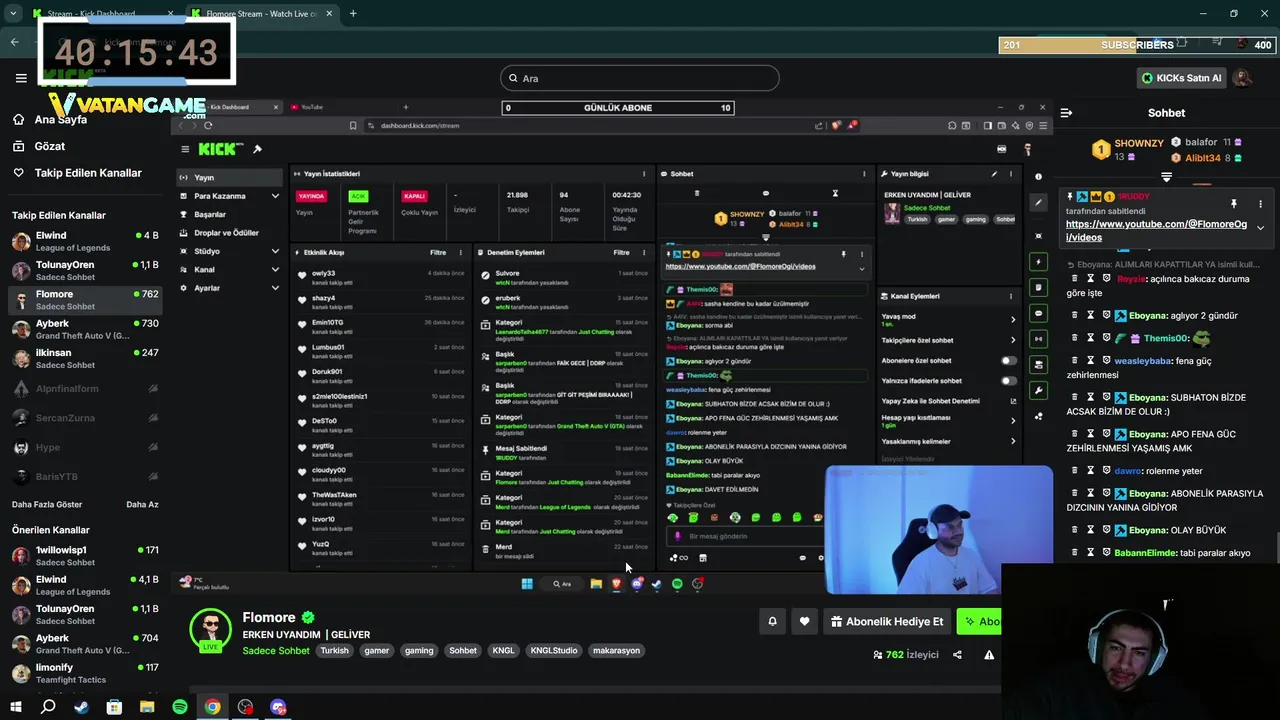1280x720 pixels.
Task: Click the Ara search field
Action: pos(640,78)
